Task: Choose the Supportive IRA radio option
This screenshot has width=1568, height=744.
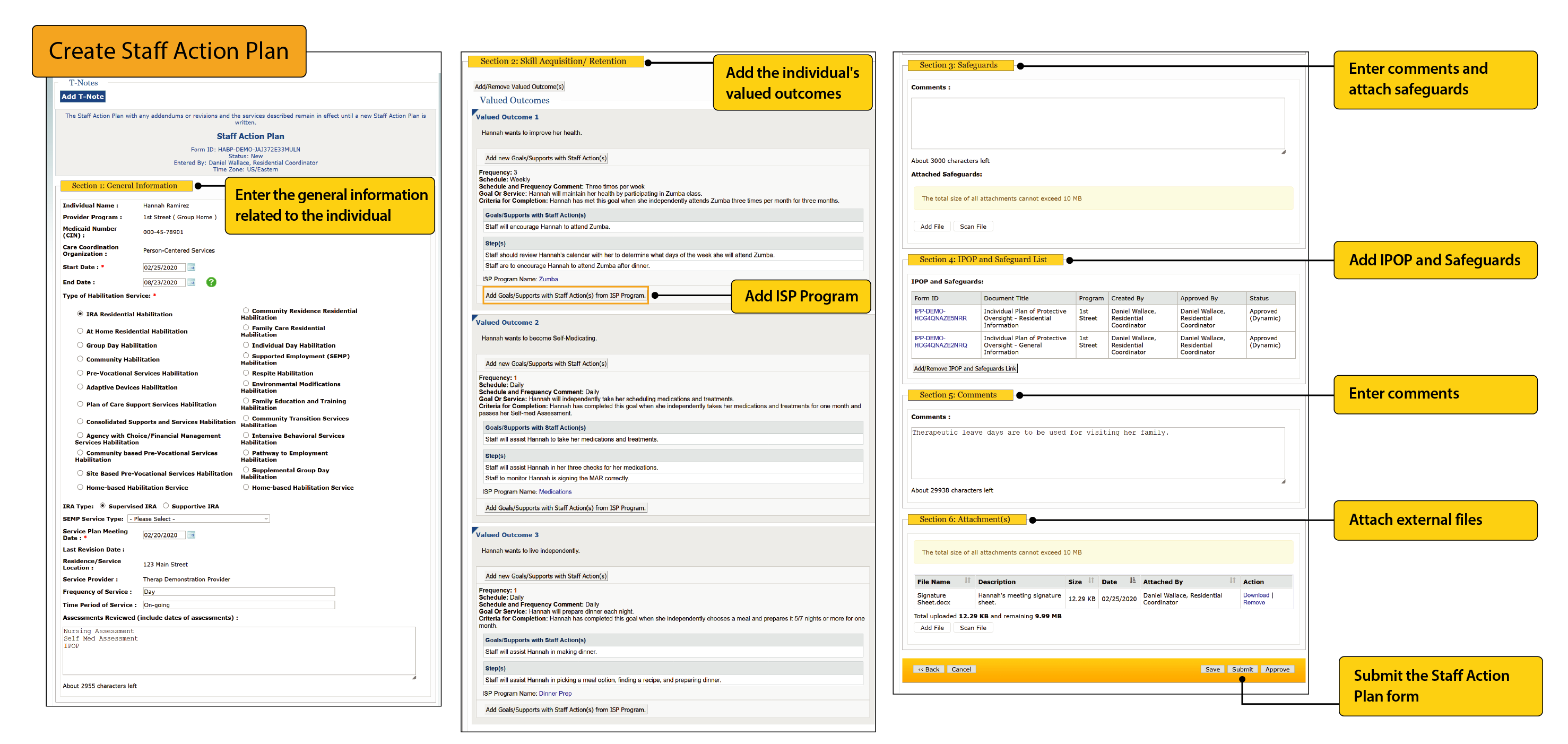Action: 166,506
